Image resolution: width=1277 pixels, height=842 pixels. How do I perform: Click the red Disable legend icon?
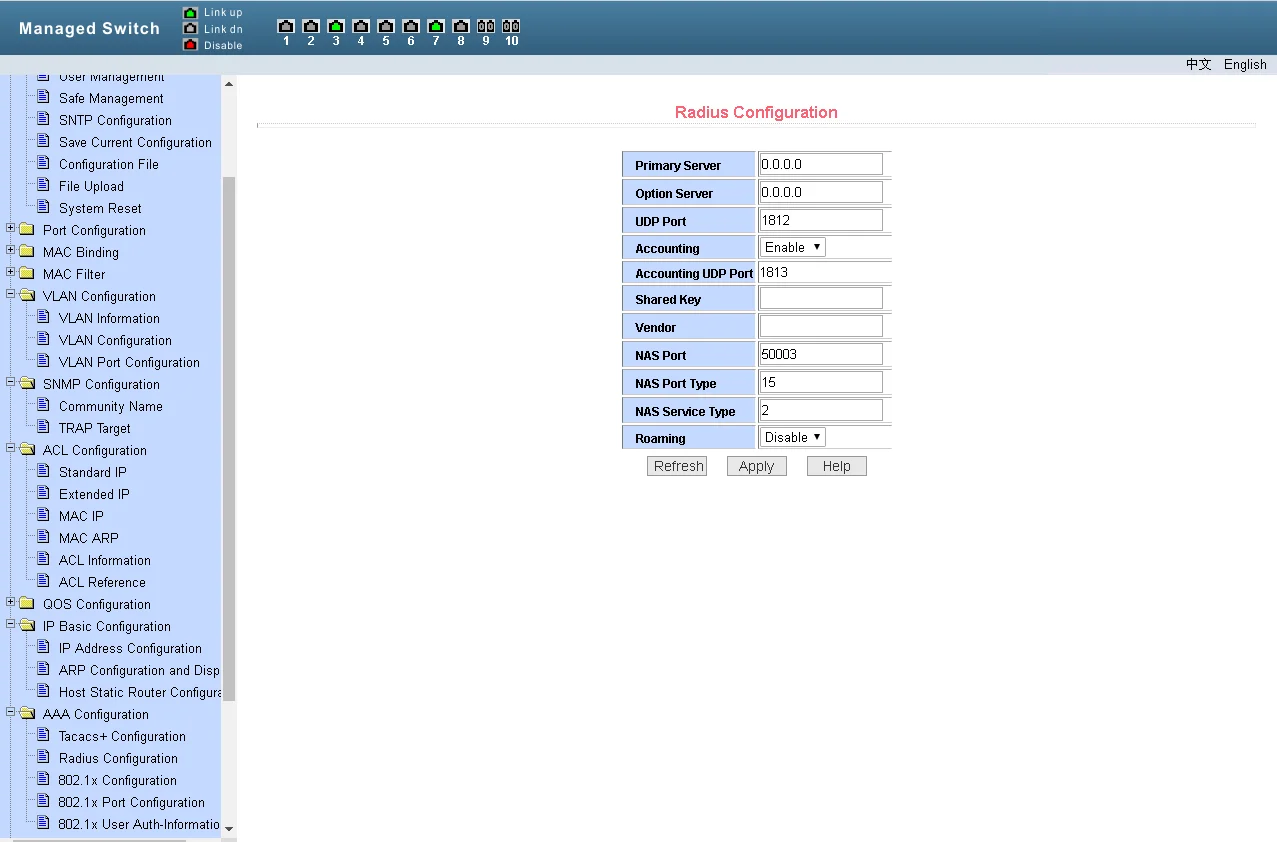(x=191, y=44)
